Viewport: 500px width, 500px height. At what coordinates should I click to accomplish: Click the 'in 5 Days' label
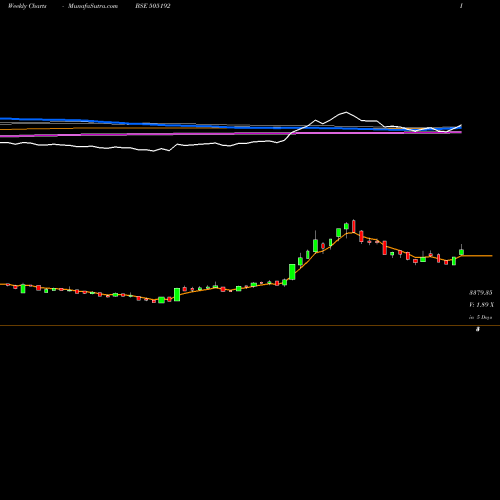click(x=480, y=317)
